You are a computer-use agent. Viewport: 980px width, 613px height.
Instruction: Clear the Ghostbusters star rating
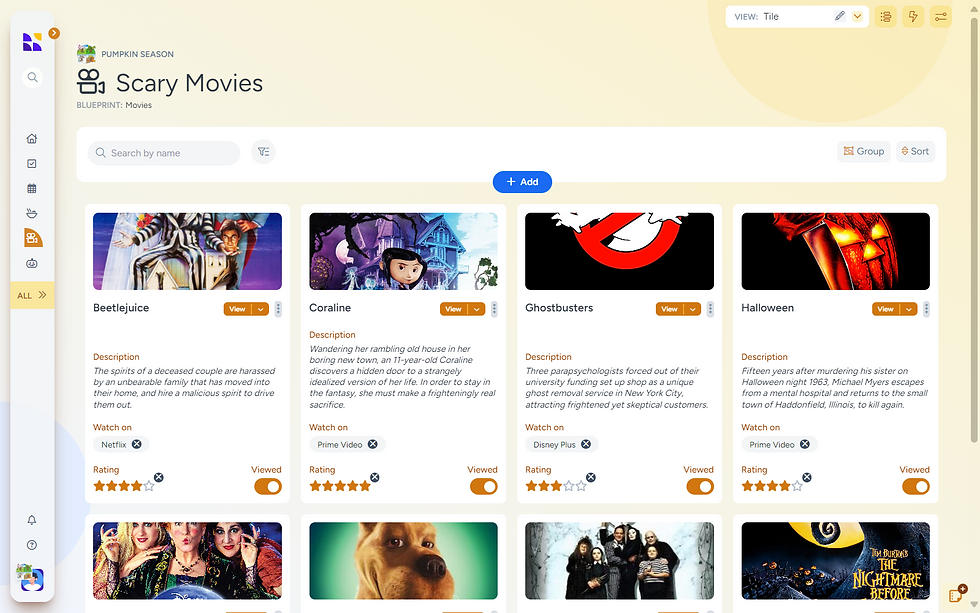click(591, 477)
